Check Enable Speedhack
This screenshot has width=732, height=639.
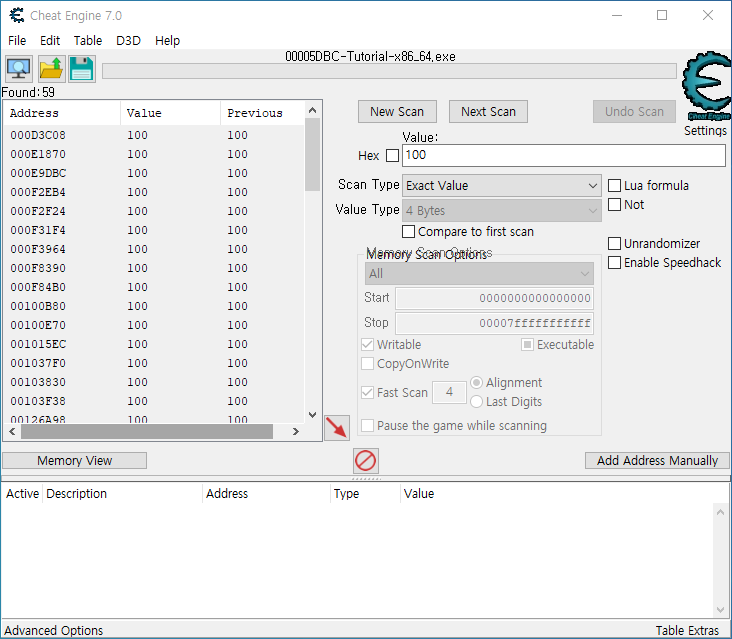(614, 263)
